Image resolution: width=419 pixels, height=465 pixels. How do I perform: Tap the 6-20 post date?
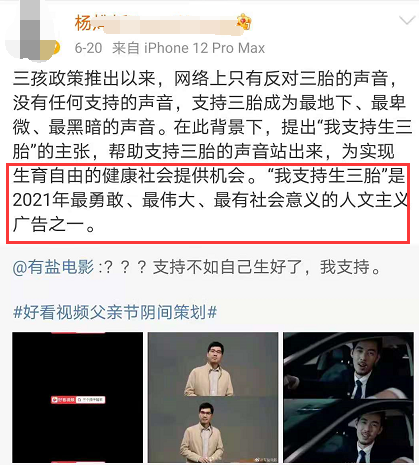pos(88,48)
